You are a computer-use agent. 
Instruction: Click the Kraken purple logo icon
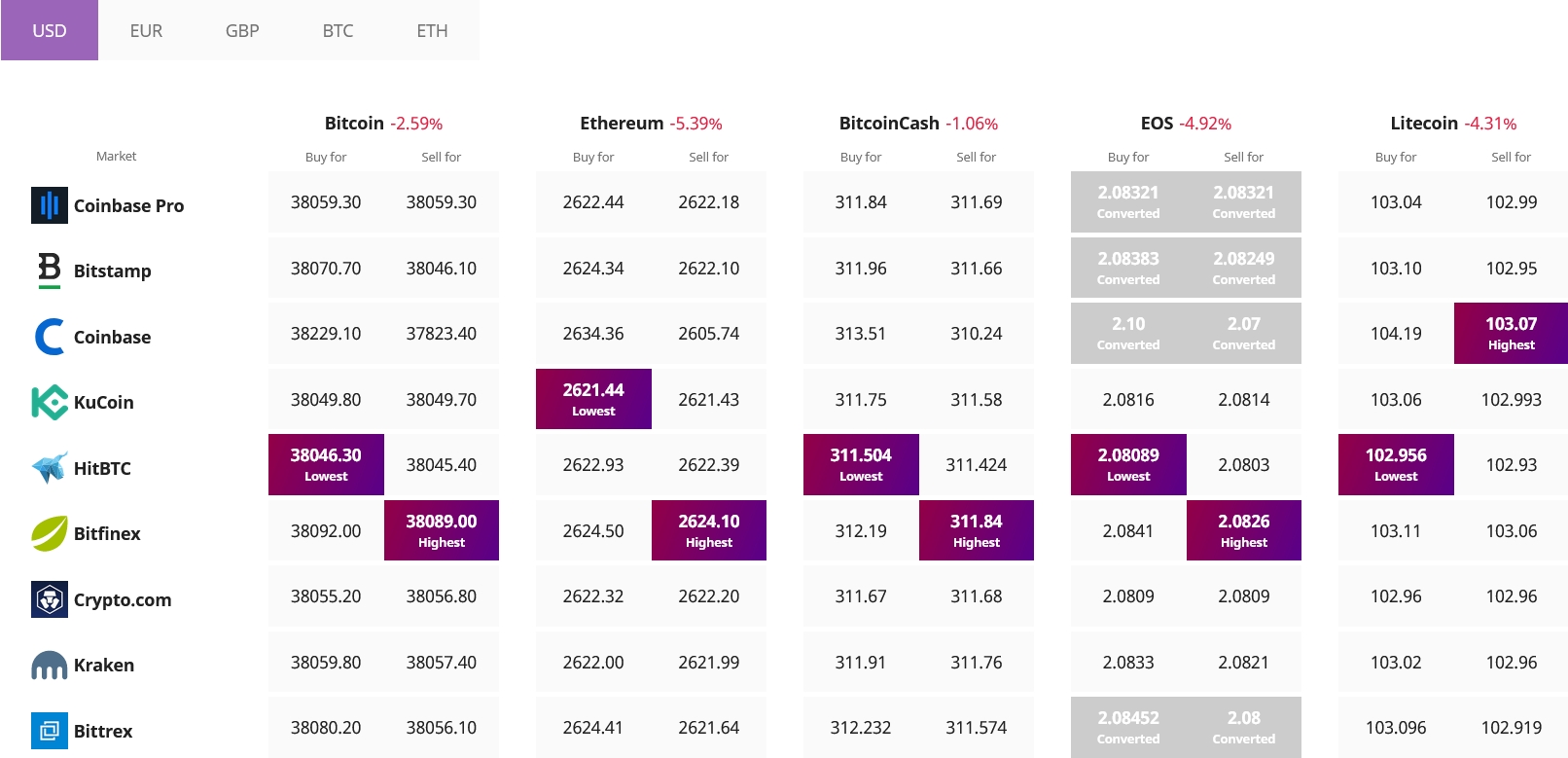click(x=50, y=666)
